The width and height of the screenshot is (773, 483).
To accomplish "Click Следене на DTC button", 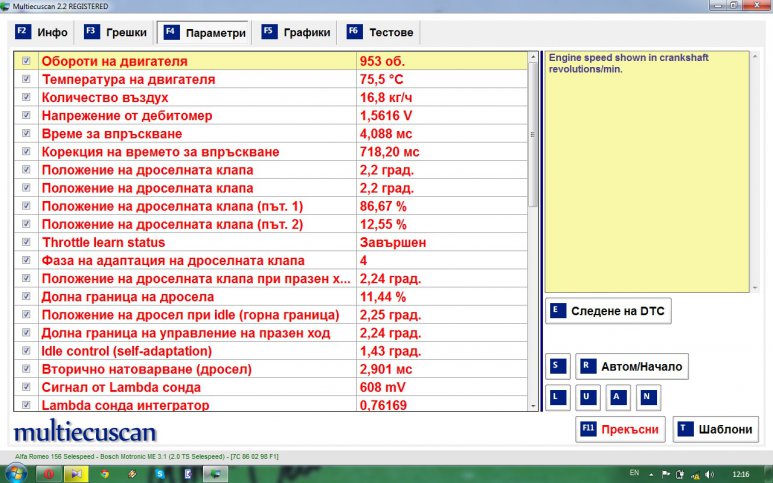I will (607, 311).
